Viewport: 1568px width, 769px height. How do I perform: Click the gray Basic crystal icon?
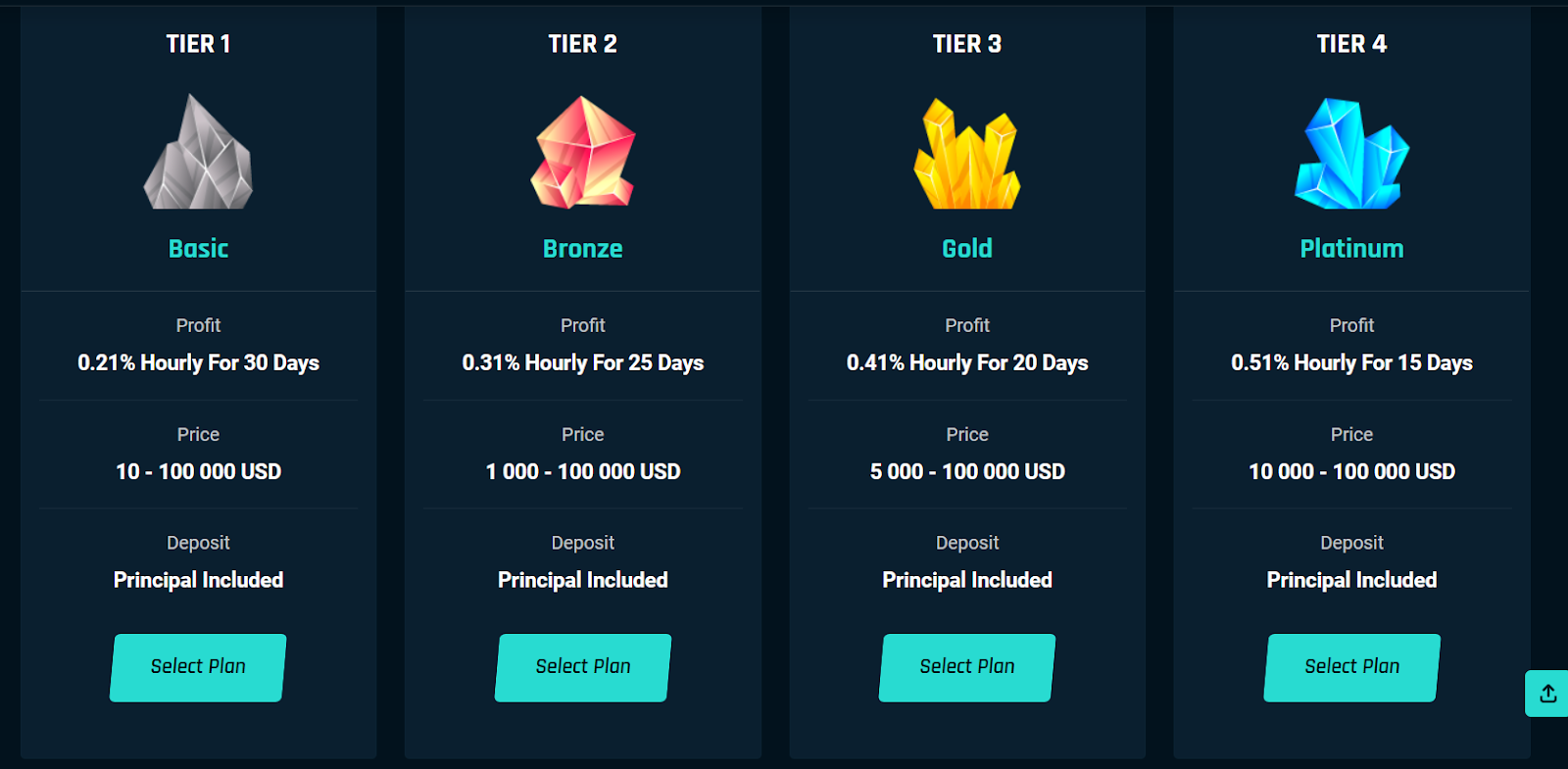click(198, 152)
